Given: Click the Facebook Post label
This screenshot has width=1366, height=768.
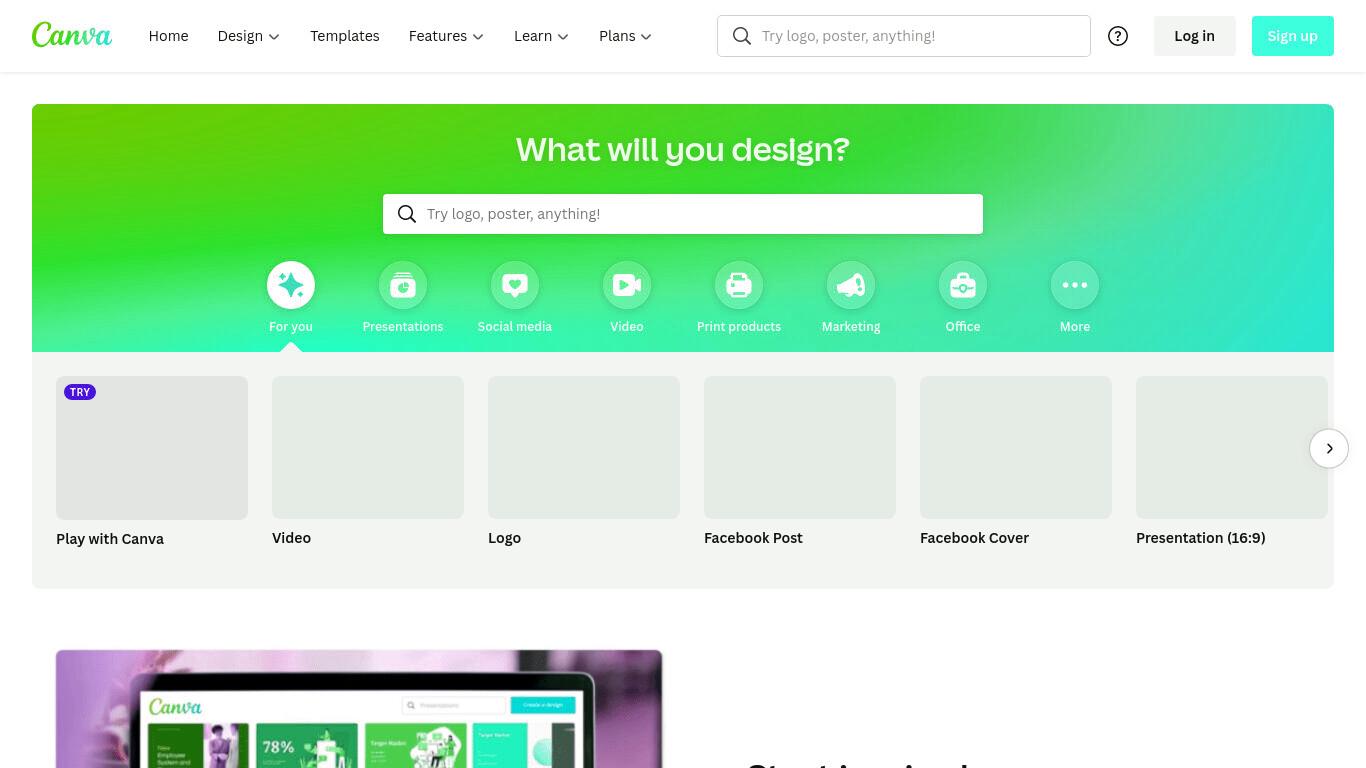Looking at the screenshot, I should (x=753, y=538).
